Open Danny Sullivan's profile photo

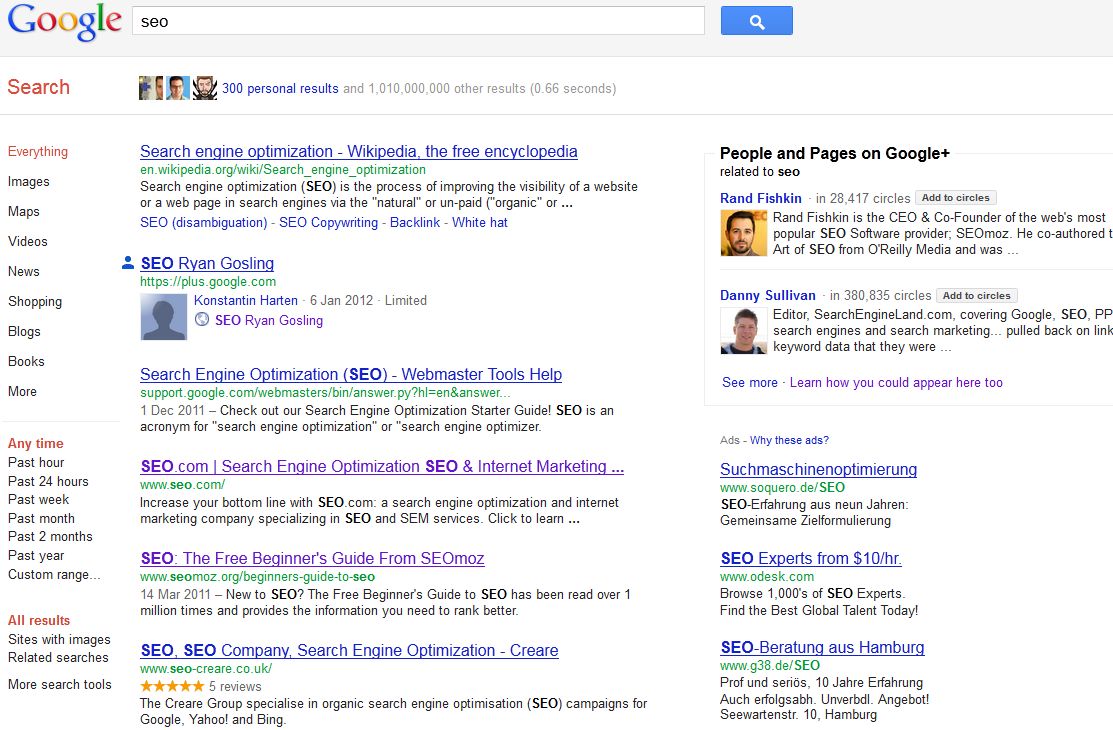coord(743,331)
